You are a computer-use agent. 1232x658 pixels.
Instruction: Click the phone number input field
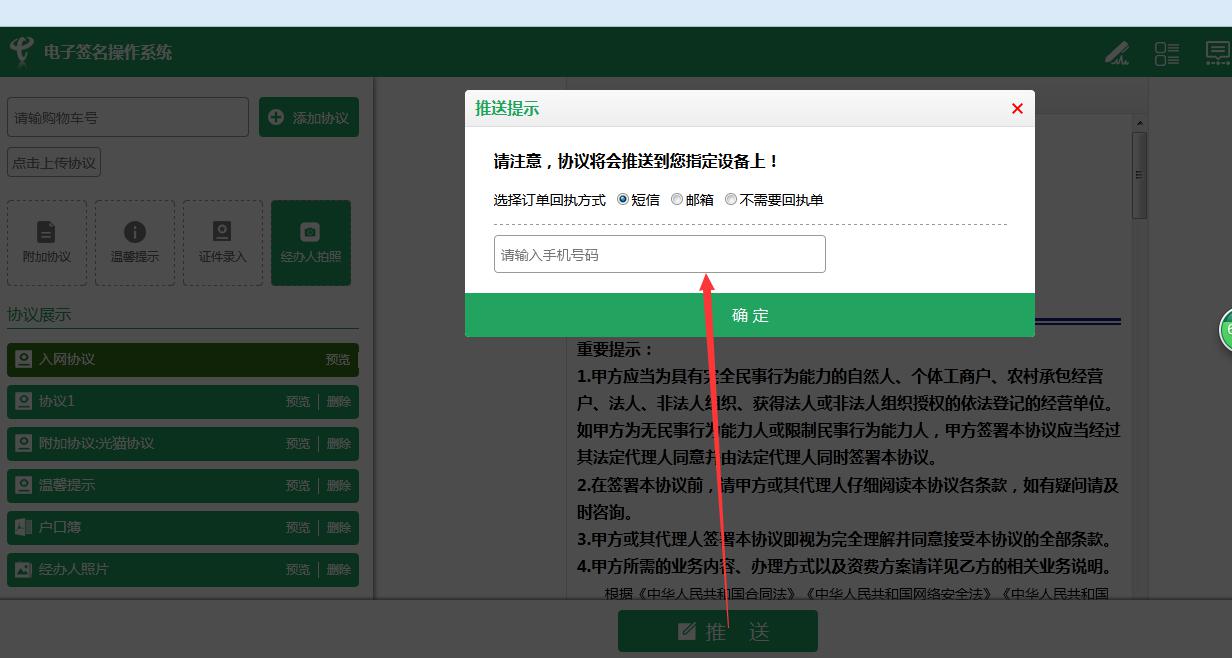[x=659, y=254]
